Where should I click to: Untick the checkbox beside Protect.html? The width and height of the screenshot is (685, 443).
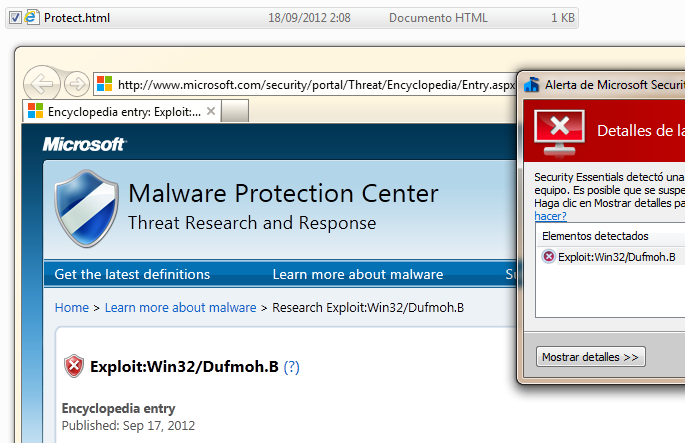[x=13, y=18]
